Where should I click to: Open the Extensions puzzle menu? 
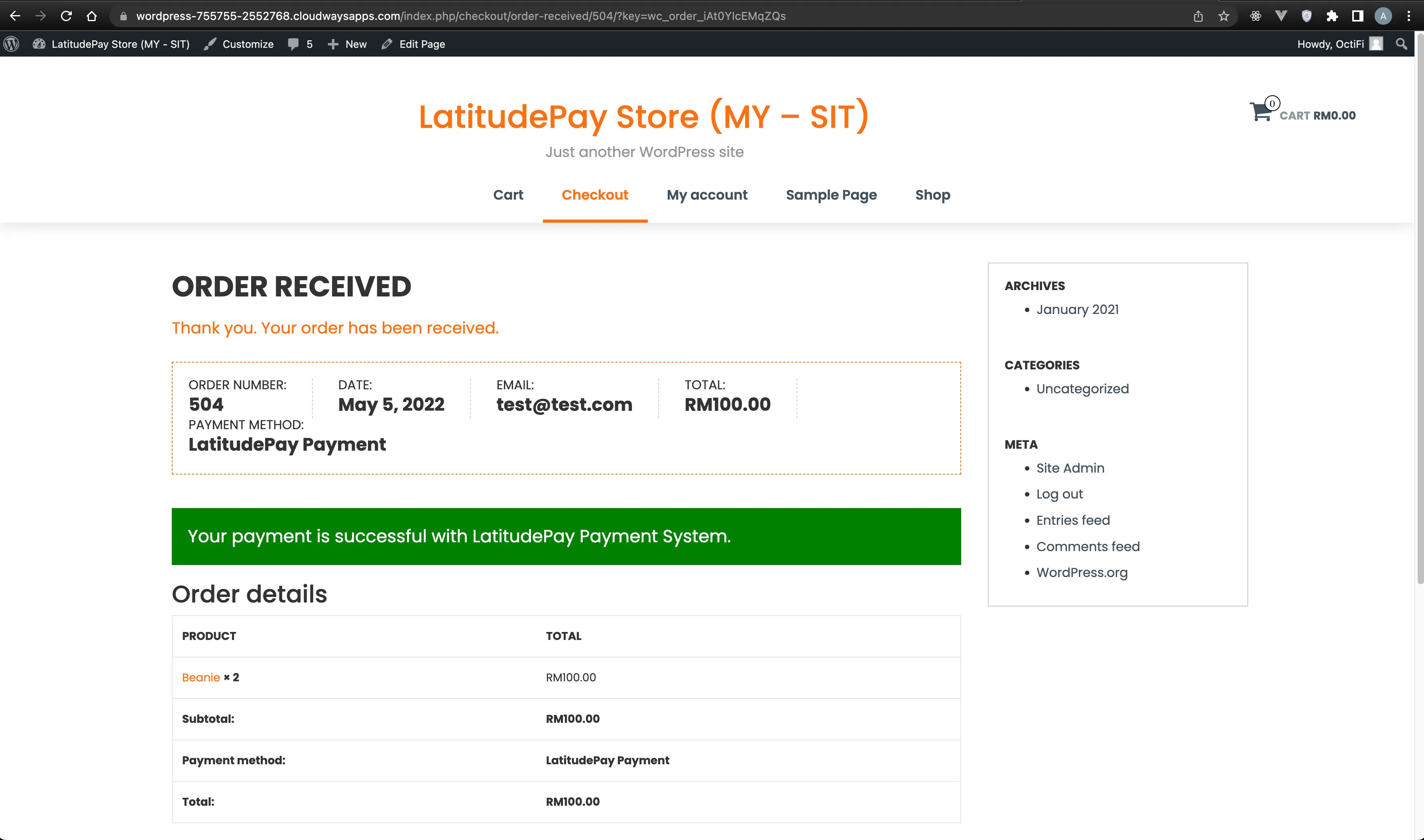1332,16
